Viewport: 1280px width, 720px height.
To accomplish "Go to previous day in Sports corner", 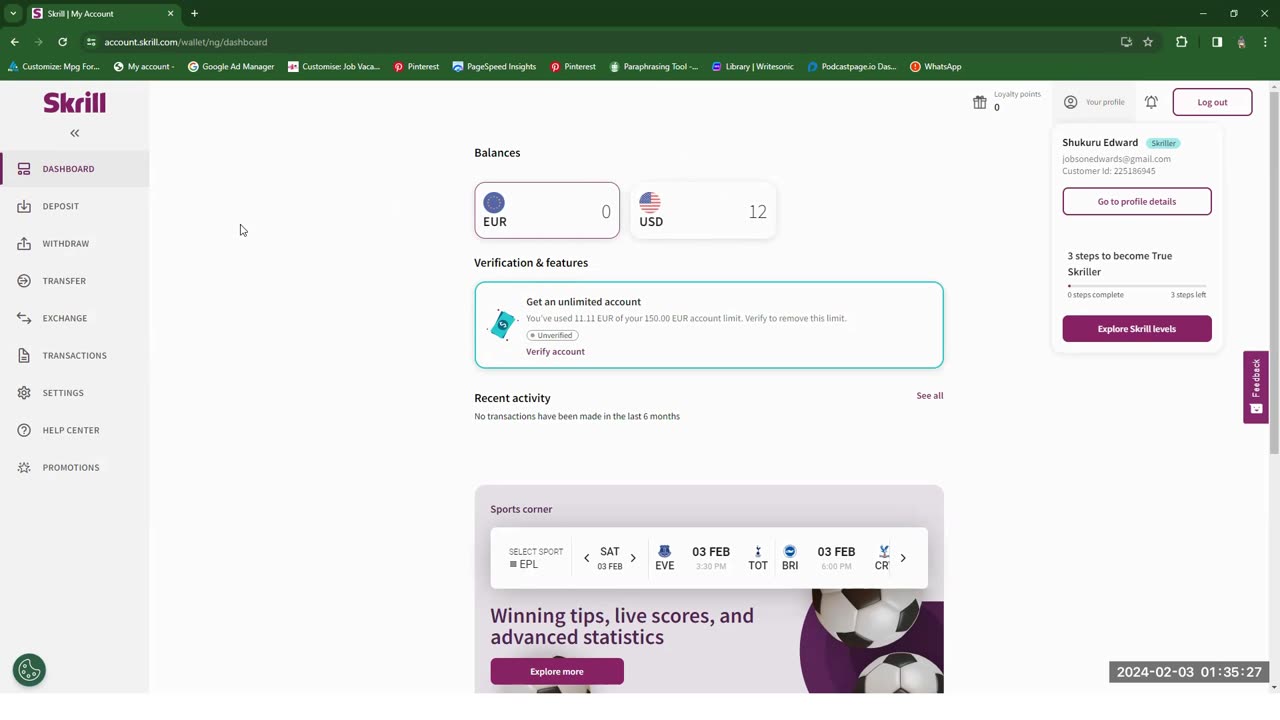I will click(587, 558).
